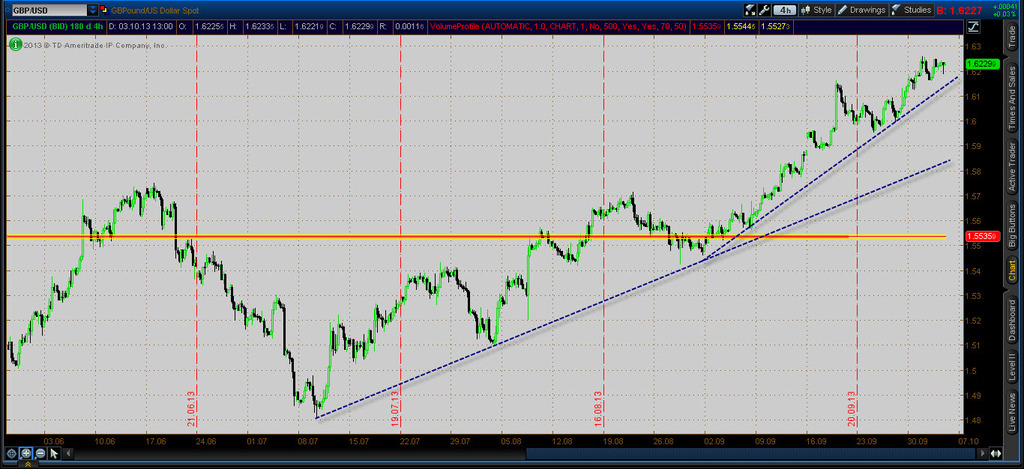Open the Active Trader side tab

coord(1013,165)
